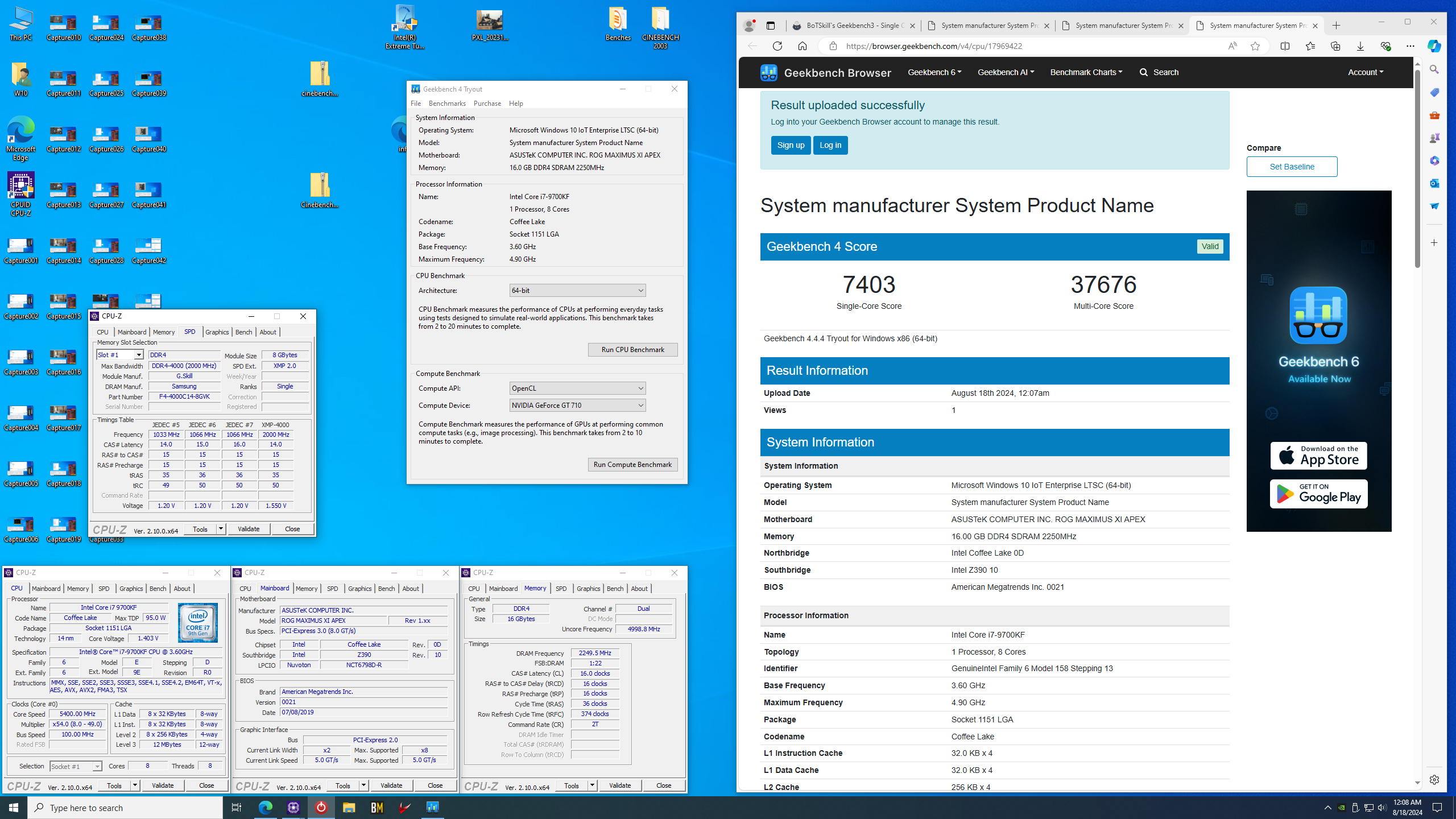Click the Set Baseline button
Screen dimensions: 1456x819
pos(1292,167)
